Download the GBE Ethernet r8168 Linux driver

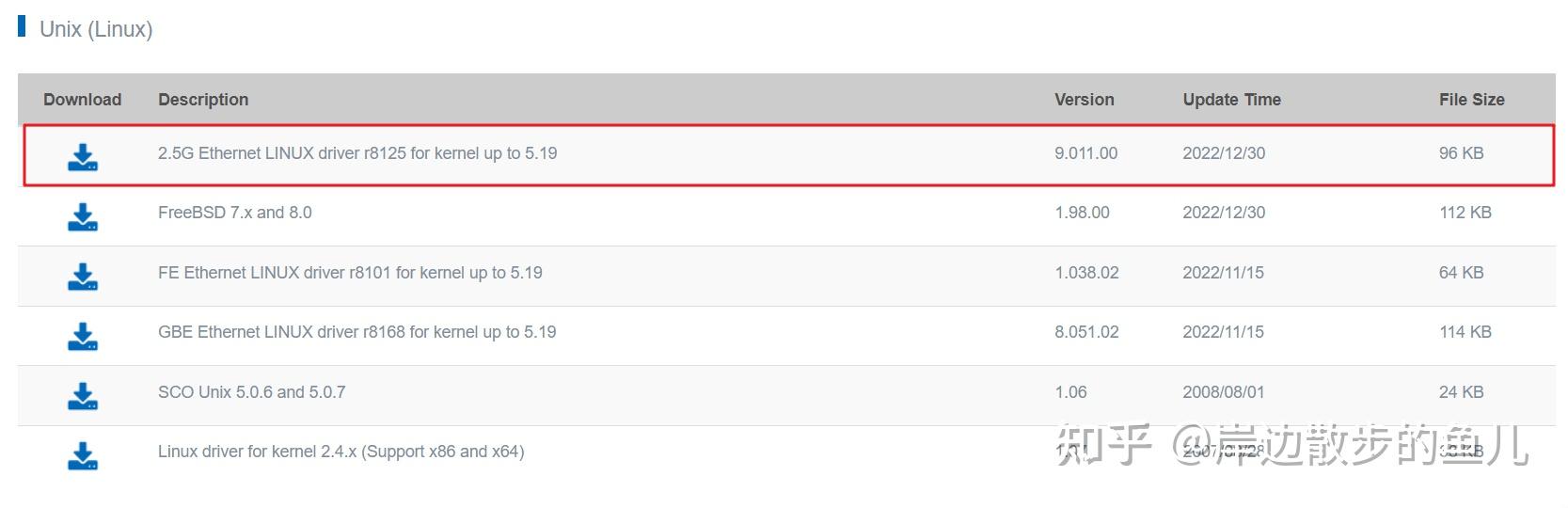pyautogui.click(x=83, y=336)
